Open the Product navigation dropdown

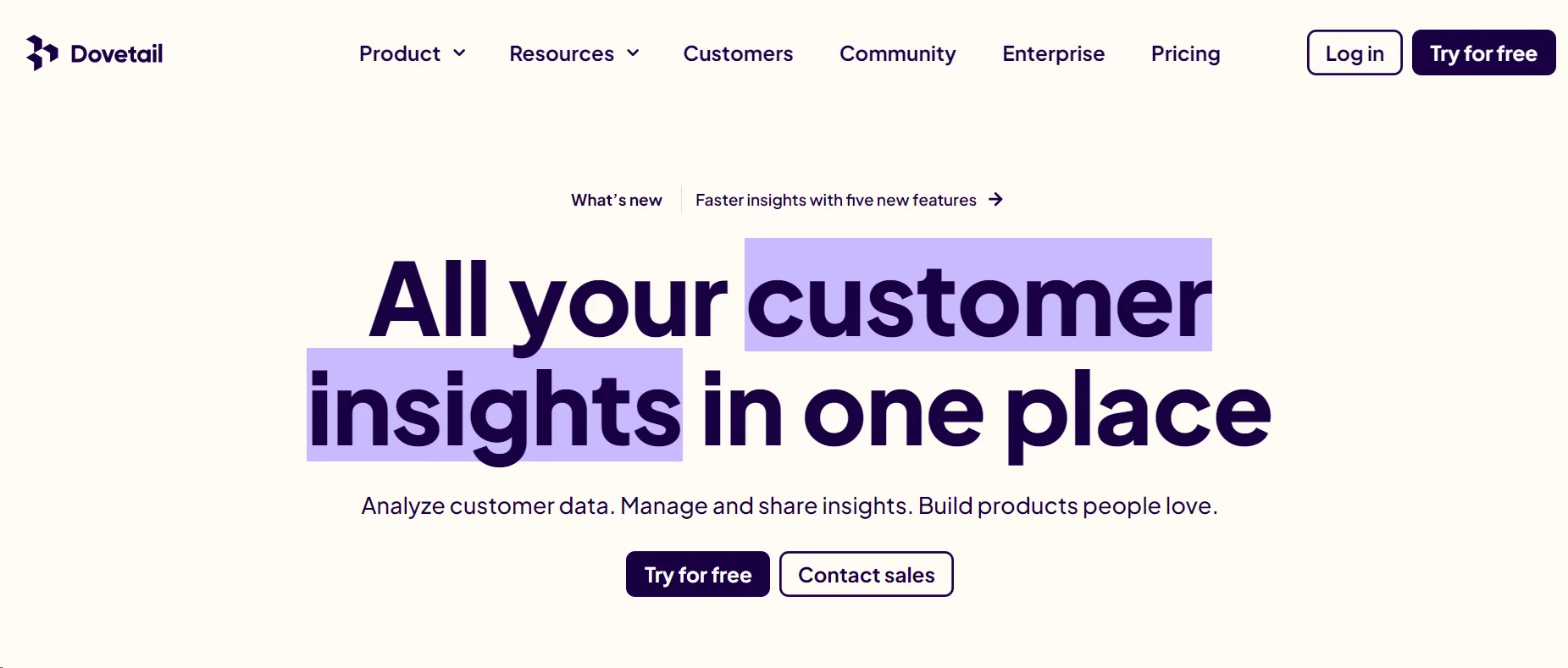[x=400, y=53]
